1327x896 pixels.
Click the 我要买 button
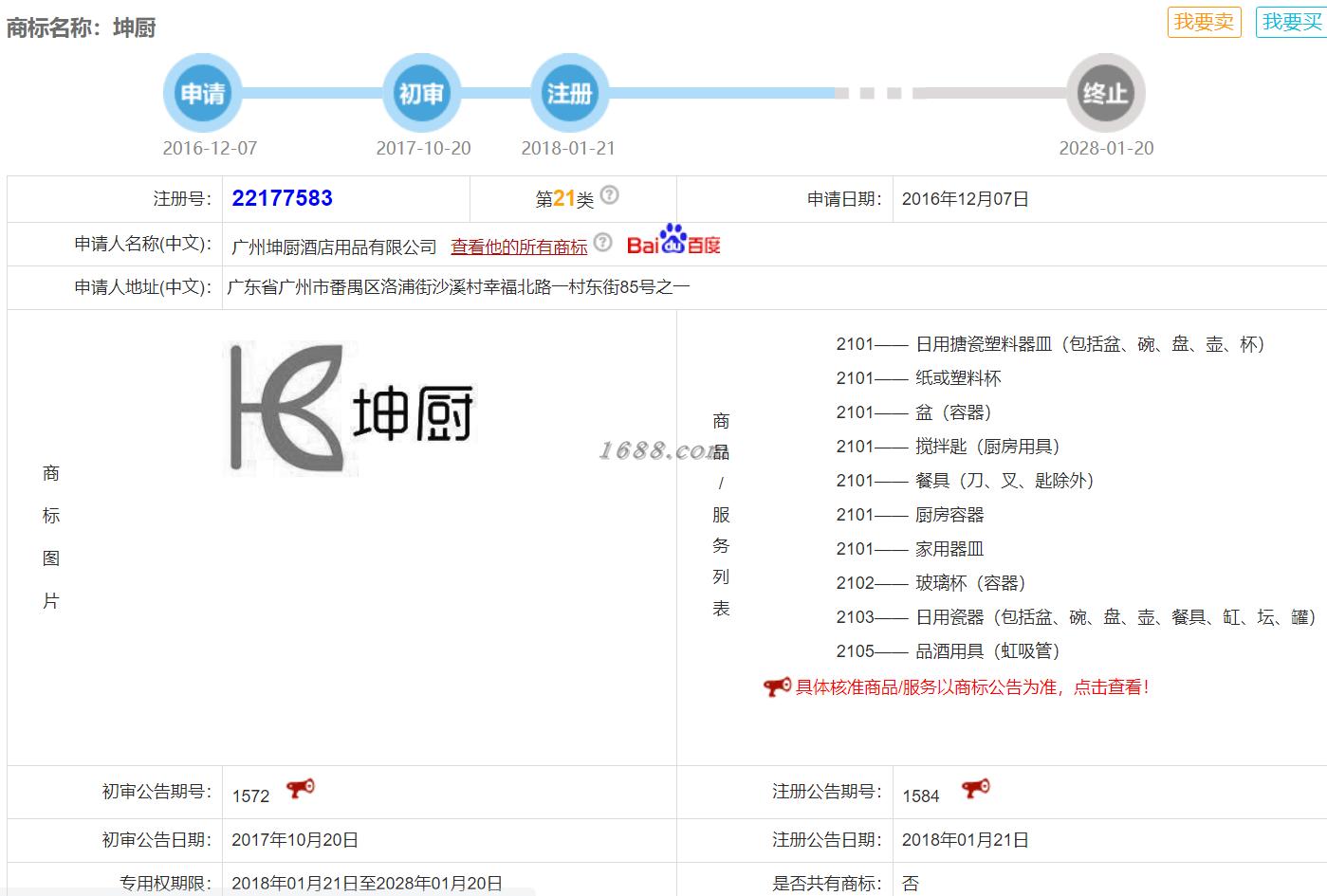1291,22
